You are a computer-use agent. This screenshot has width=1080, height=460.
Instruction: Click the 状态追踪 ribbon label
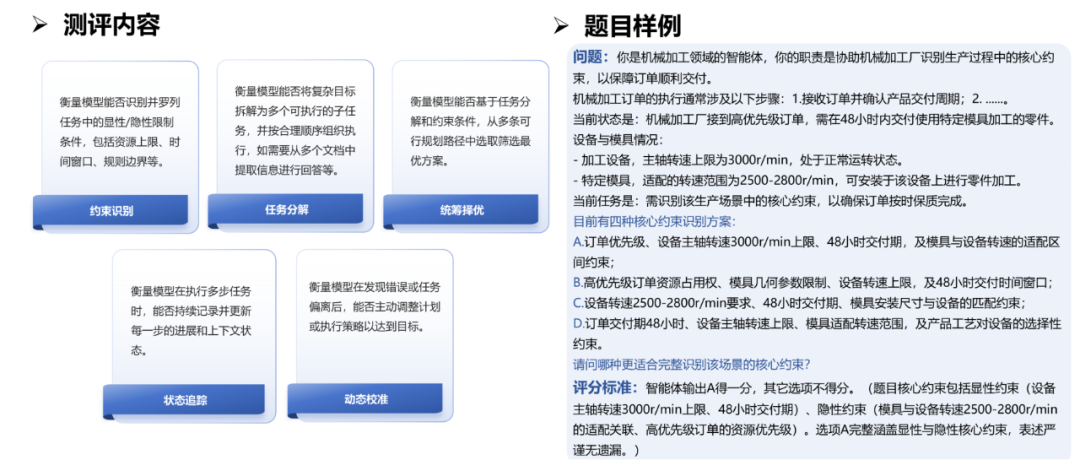click(x=185, y=400)
